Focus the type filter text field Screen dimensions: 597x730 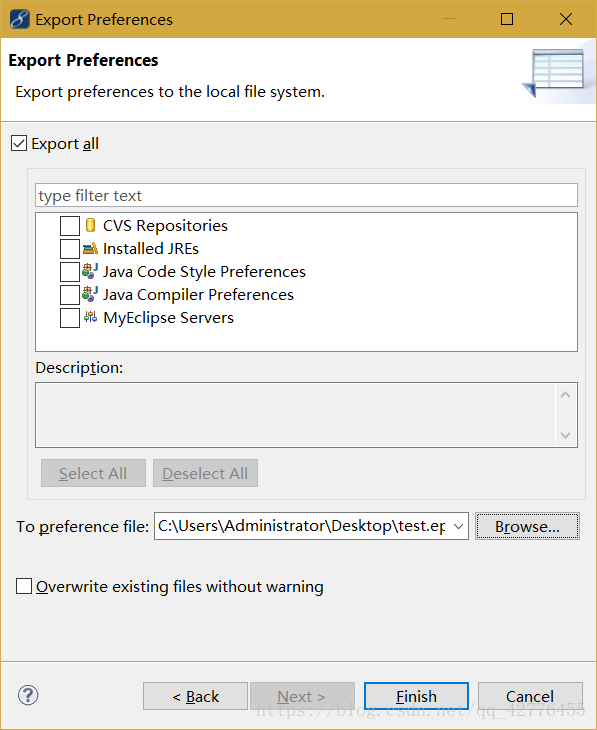tap(306, 195)
